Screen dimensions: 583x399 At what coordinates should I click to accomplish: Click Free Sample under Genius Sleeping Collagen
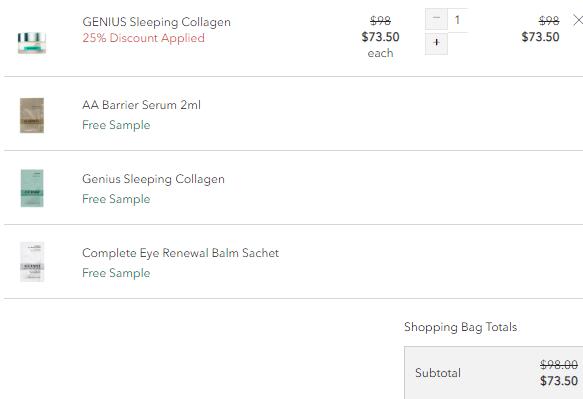click(x=116, y=199)
